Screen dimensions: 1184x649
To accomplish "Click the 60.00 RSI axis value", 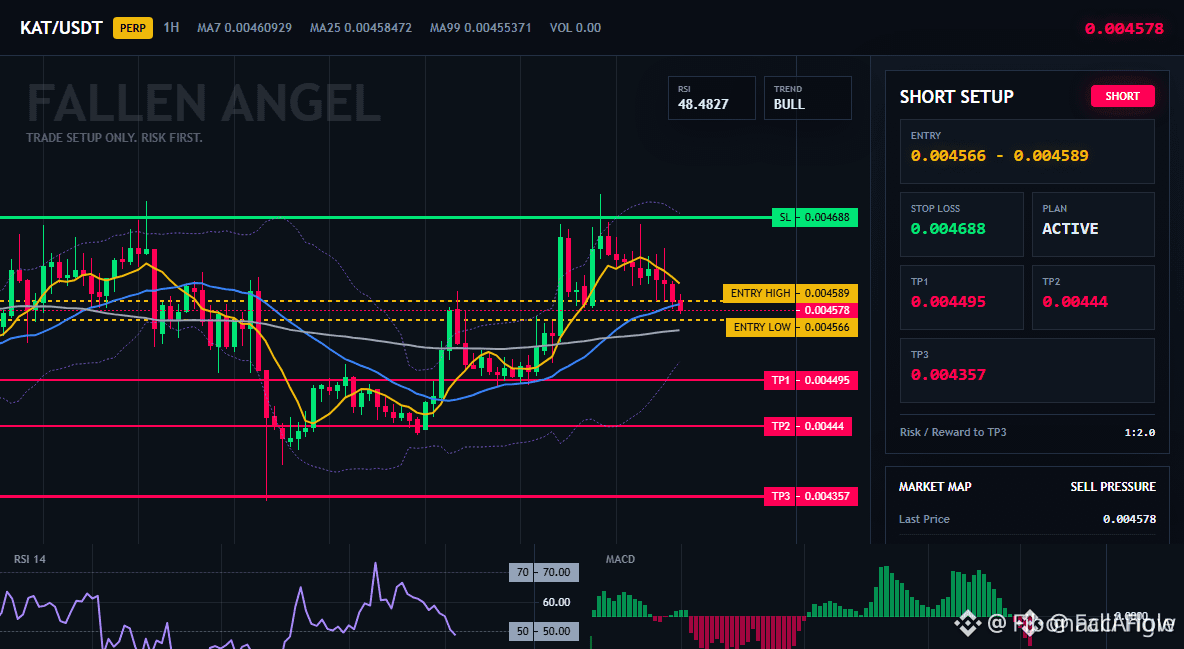I will pyautogui.click(x=557, y=602).
